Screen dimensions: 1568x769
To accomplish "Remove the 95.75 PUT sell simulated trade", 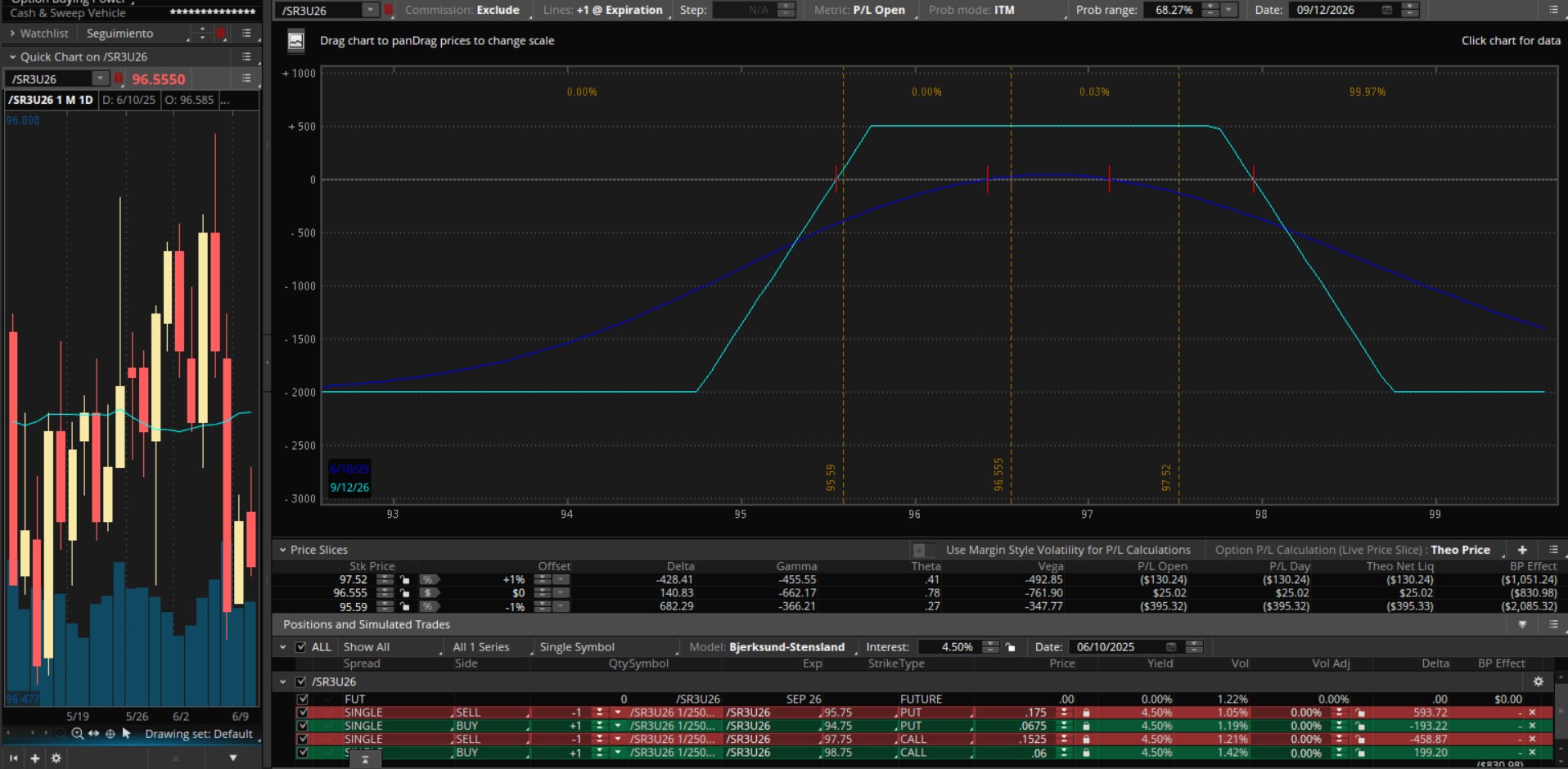I will click(x=1533, y=713).
